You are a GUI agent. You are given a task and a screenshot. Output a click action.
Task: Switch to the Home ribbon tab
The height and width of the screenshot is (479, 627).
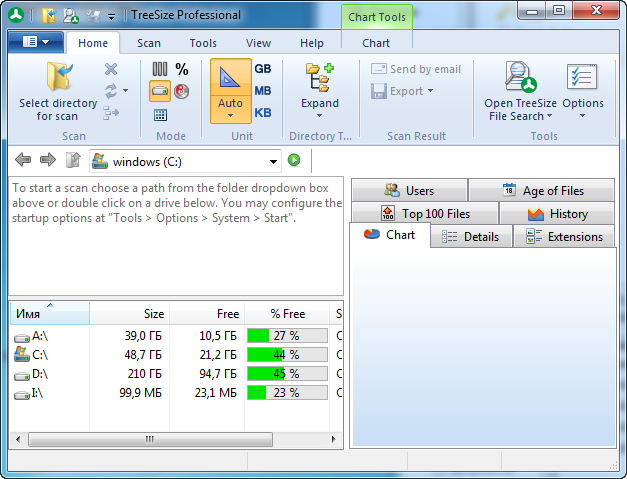click(x=93, y=43)
